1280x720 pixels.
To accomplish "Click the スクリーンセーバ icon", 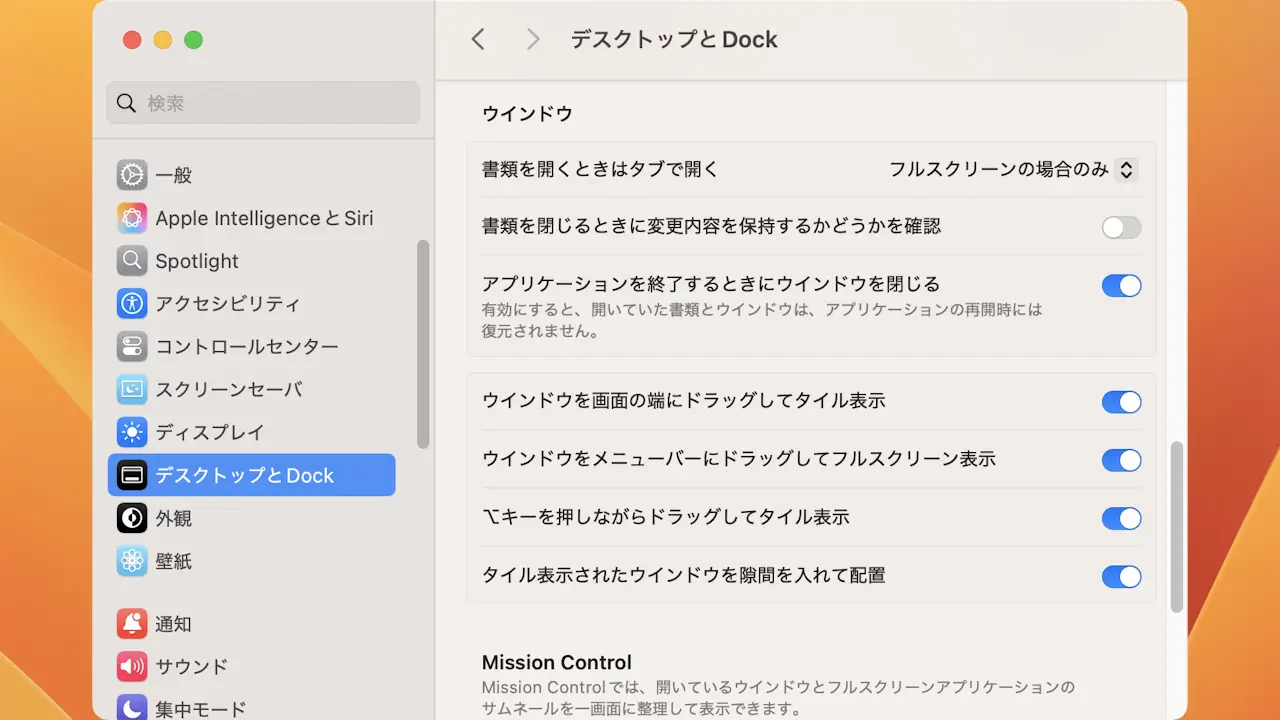I will pos(132,390).
